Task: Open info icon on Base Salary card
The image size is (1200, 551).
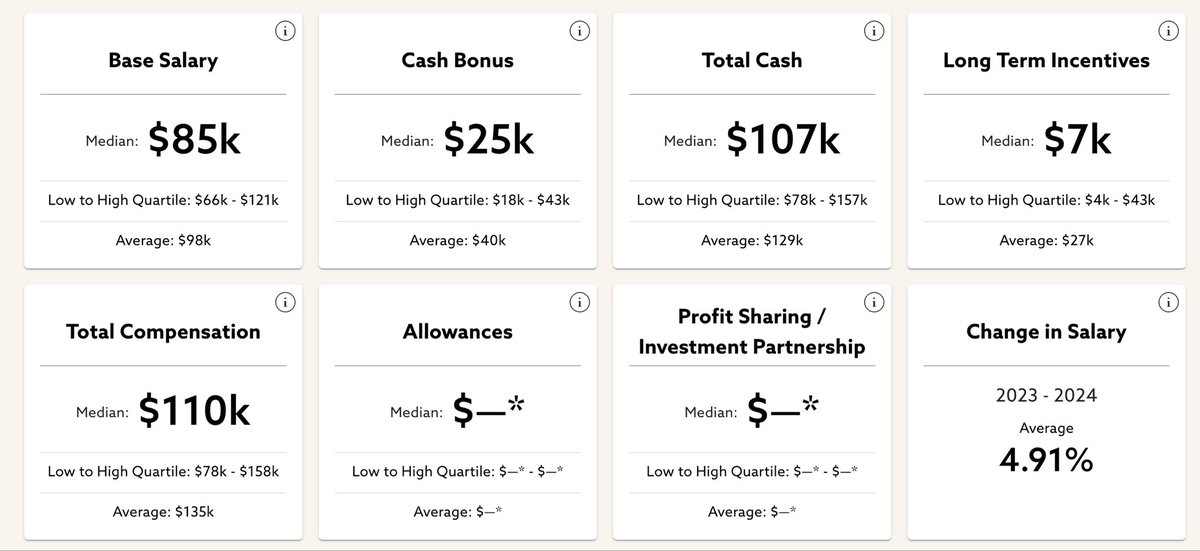Action: [285, 31]
